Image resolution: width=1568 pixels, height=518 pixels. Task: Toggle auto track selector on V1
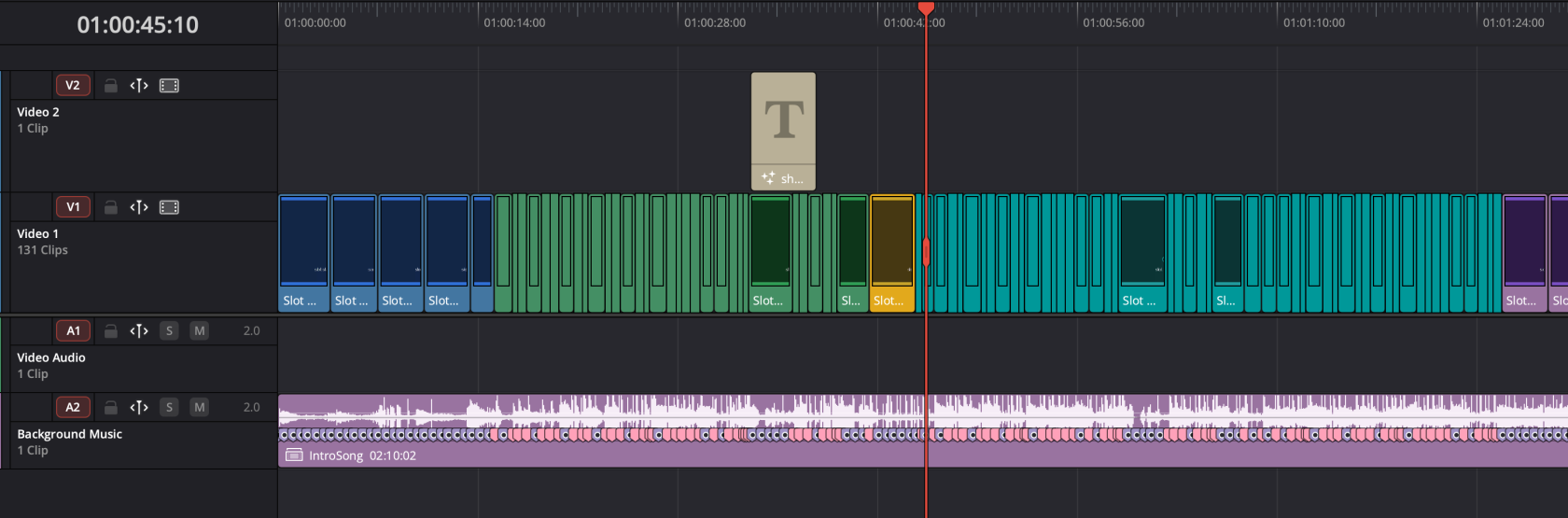click(139, 207)
